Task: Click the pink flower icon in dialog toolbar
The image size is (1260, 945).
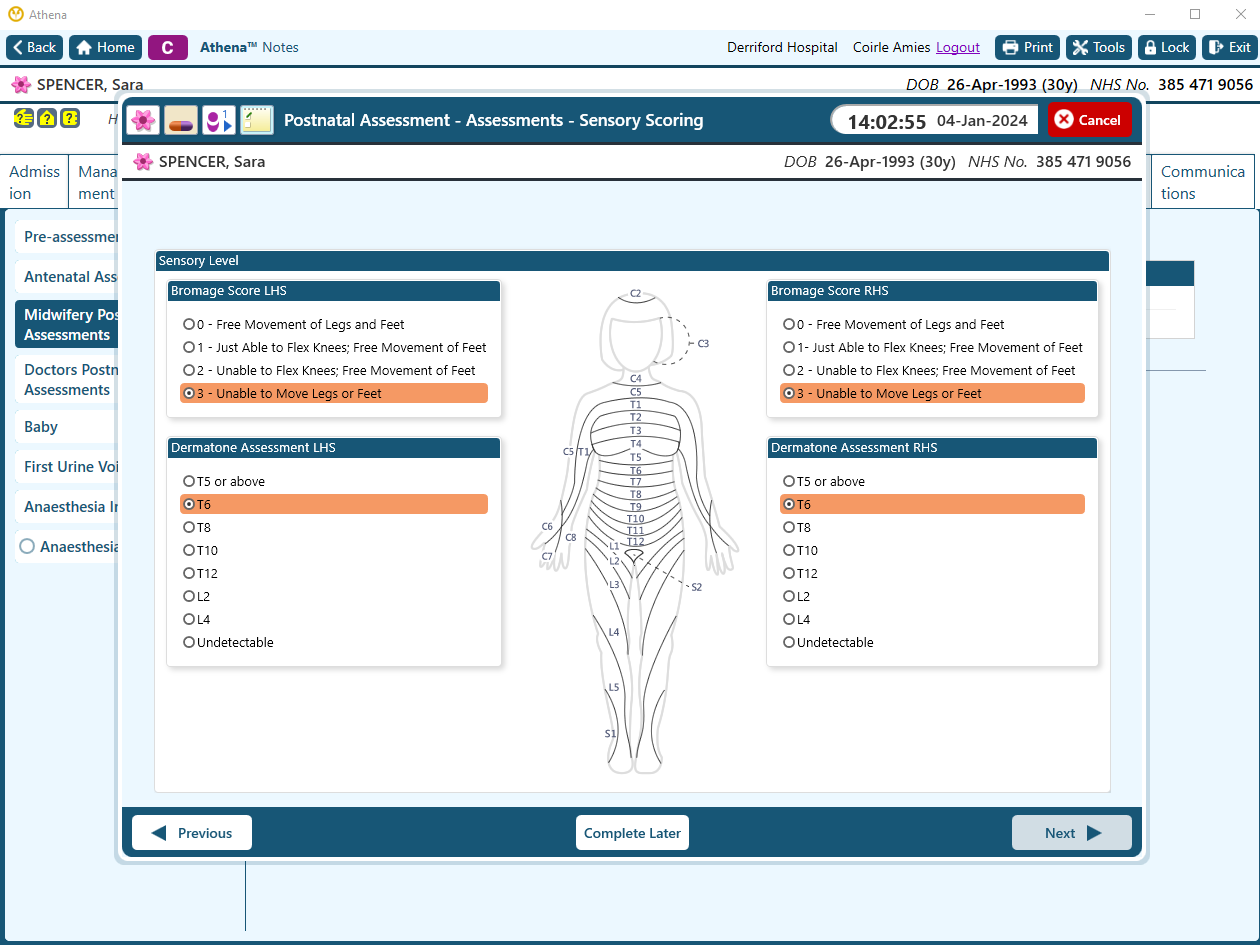Action: tap(144, 120)
